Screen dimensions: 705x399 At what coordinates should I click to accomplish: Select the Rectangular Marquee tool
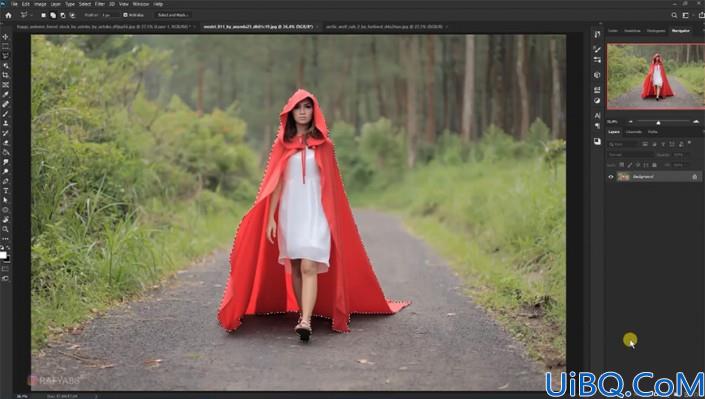point(5,46)
